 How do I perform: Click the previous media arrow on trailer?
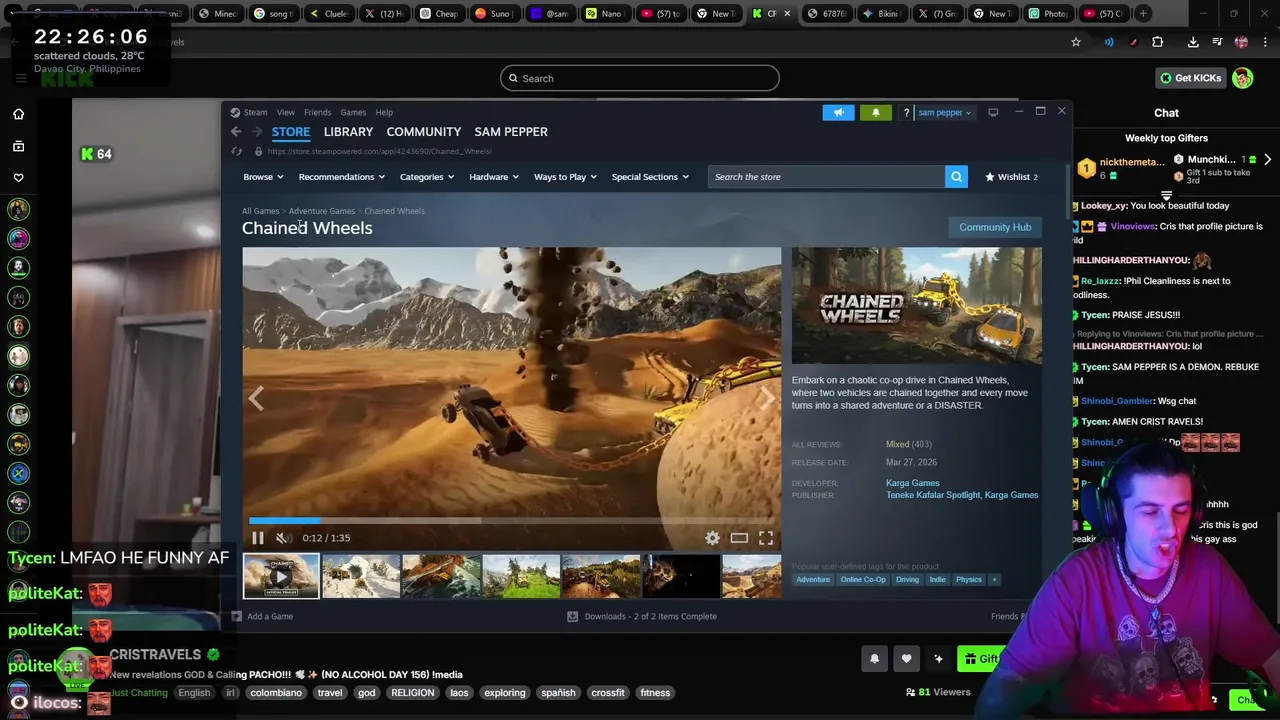click(257, 398)
